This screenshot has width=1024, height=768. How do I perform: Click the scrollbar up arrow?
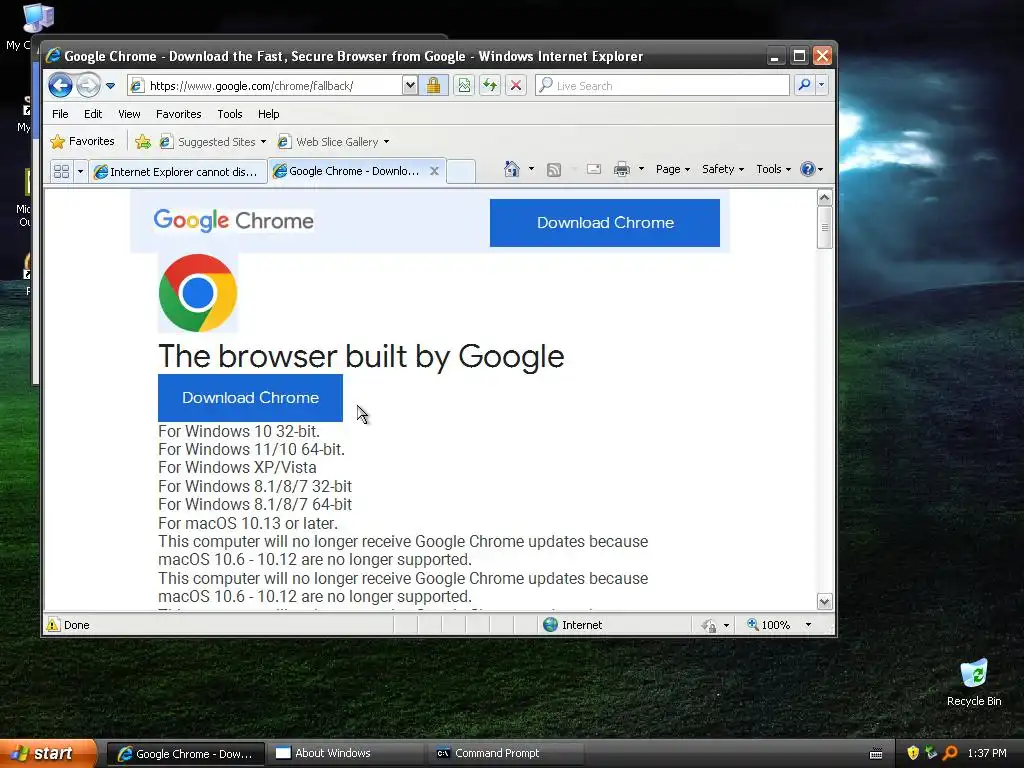[824, 197]
